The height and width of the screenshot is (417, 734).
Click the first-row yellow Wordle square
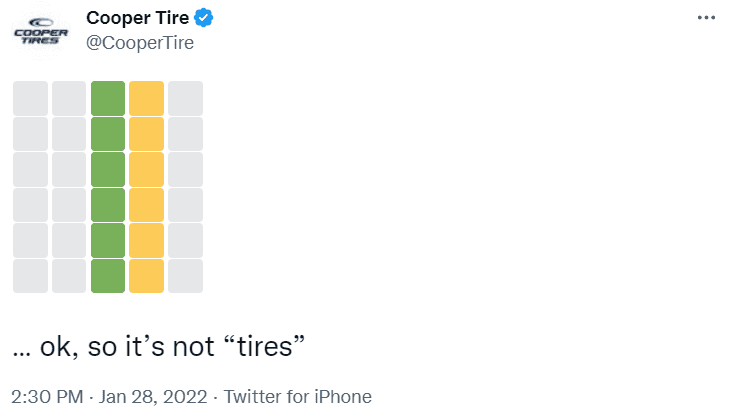click(x=146, y=98)
